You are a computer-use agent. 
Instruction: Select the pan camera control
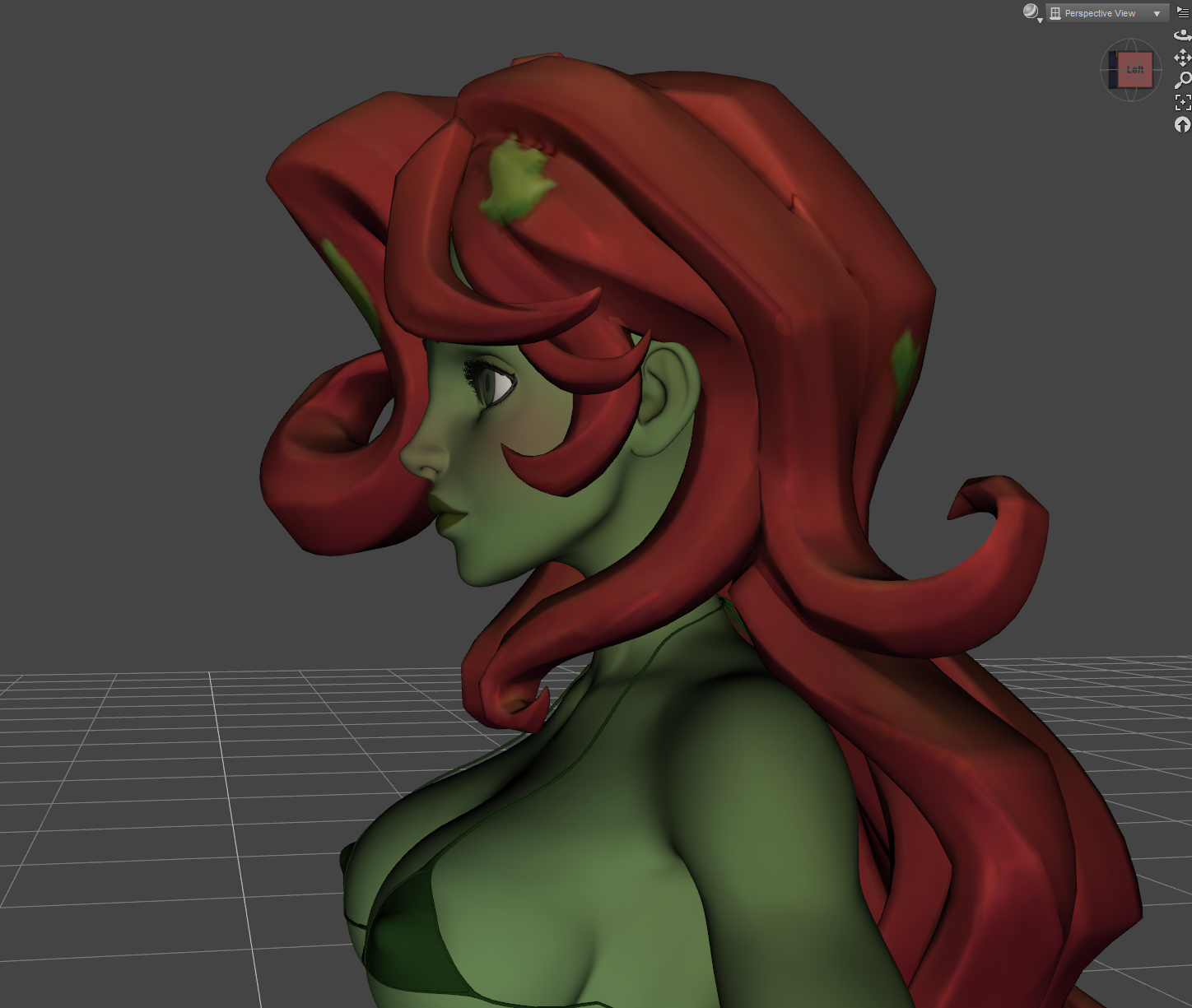pos(1183,58)
